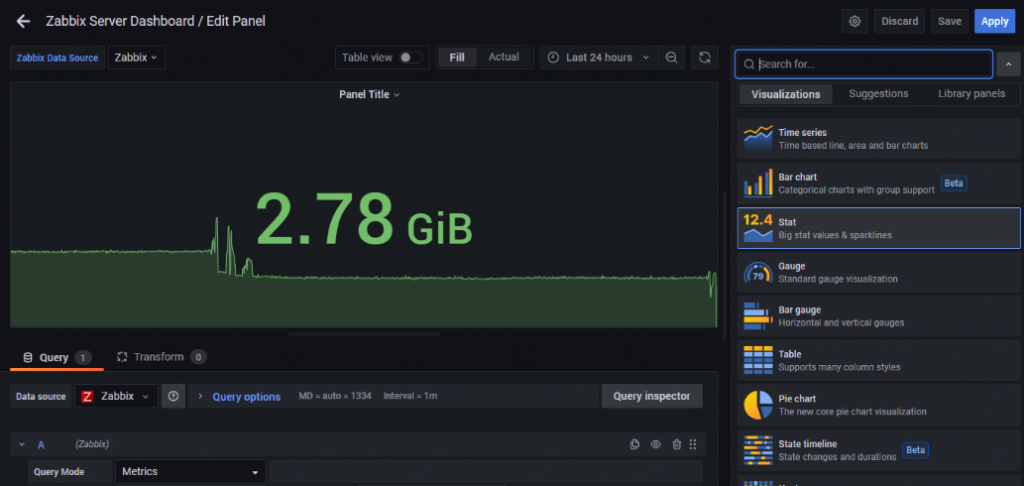1024x486 pixels.
Task: Expand the Query options section
Action: click(x=239, y=397)
